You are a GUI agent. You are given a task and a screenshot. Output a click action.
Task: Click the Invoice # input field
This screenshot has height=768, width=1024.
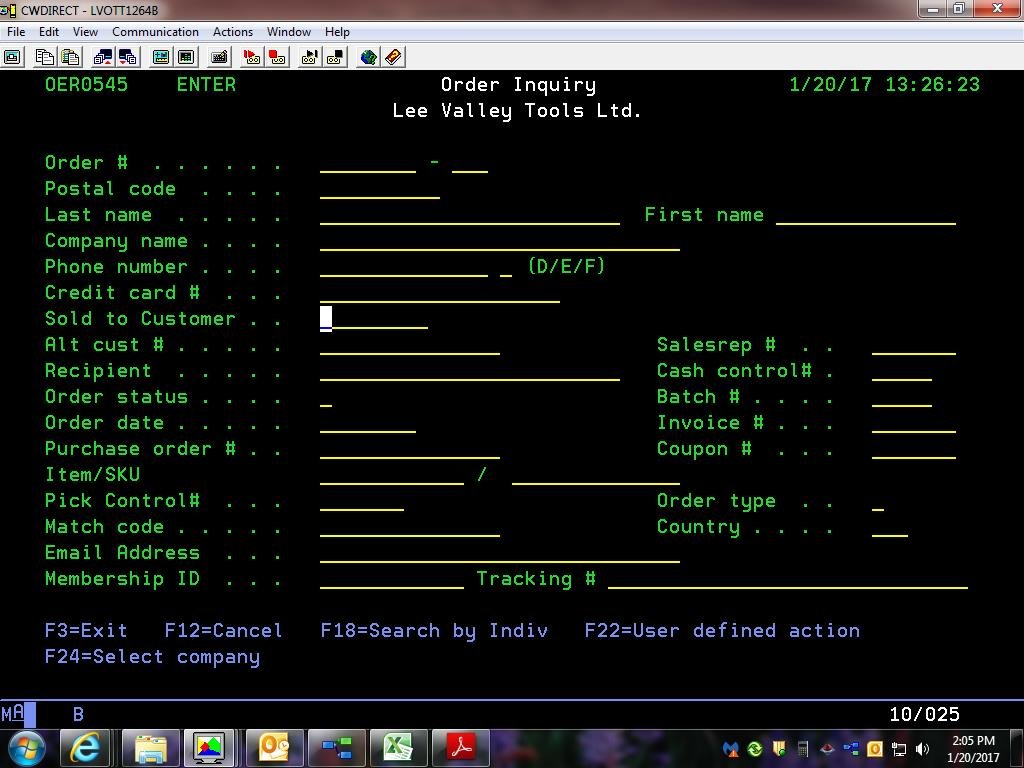click(914, 424)
